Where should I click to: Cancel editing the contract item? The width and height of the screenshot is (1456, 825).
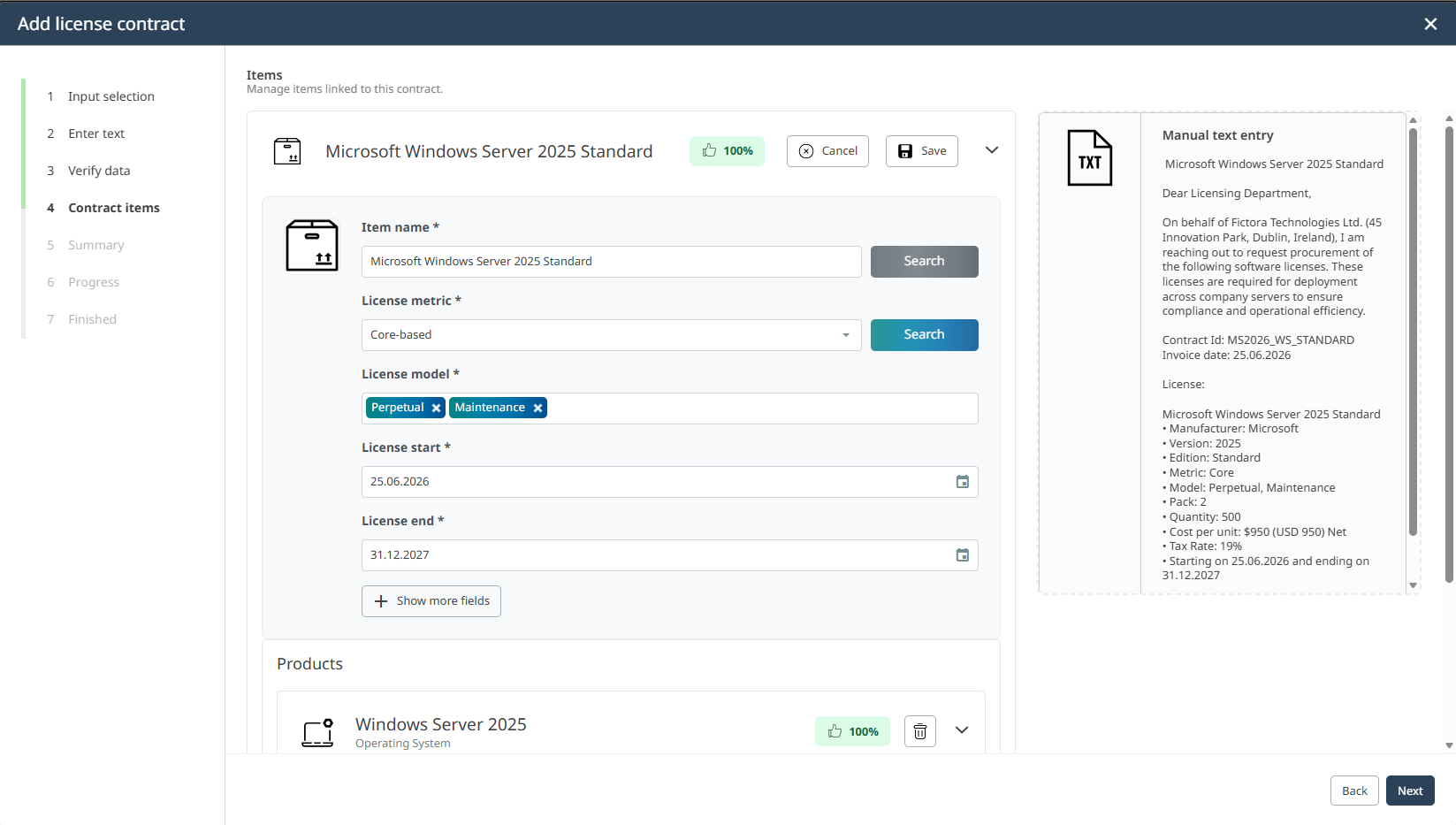click(x=827, y=151)
